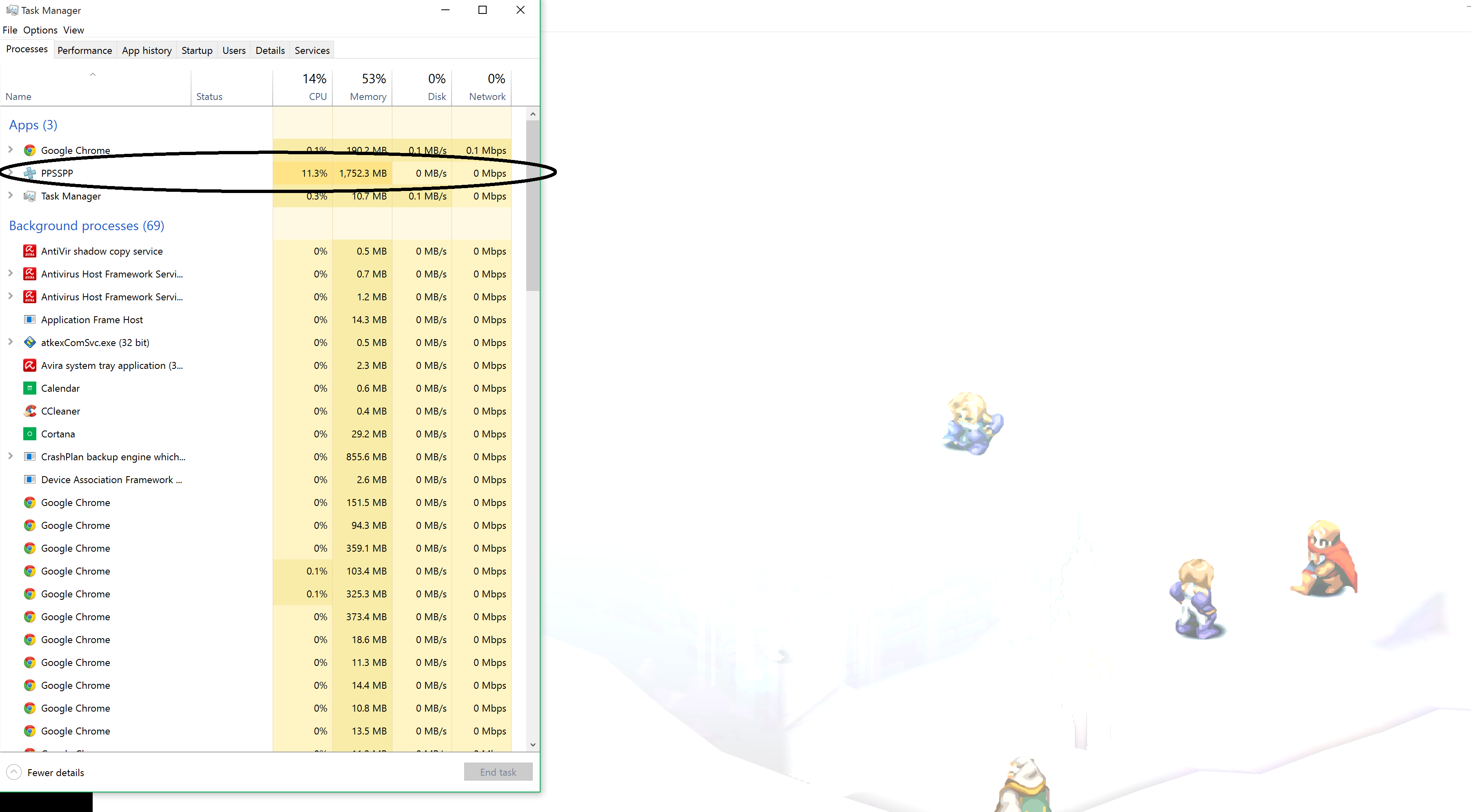Screen dimensions: 1471x812
Task: Open the Options menu
Action: coord(40,30)
